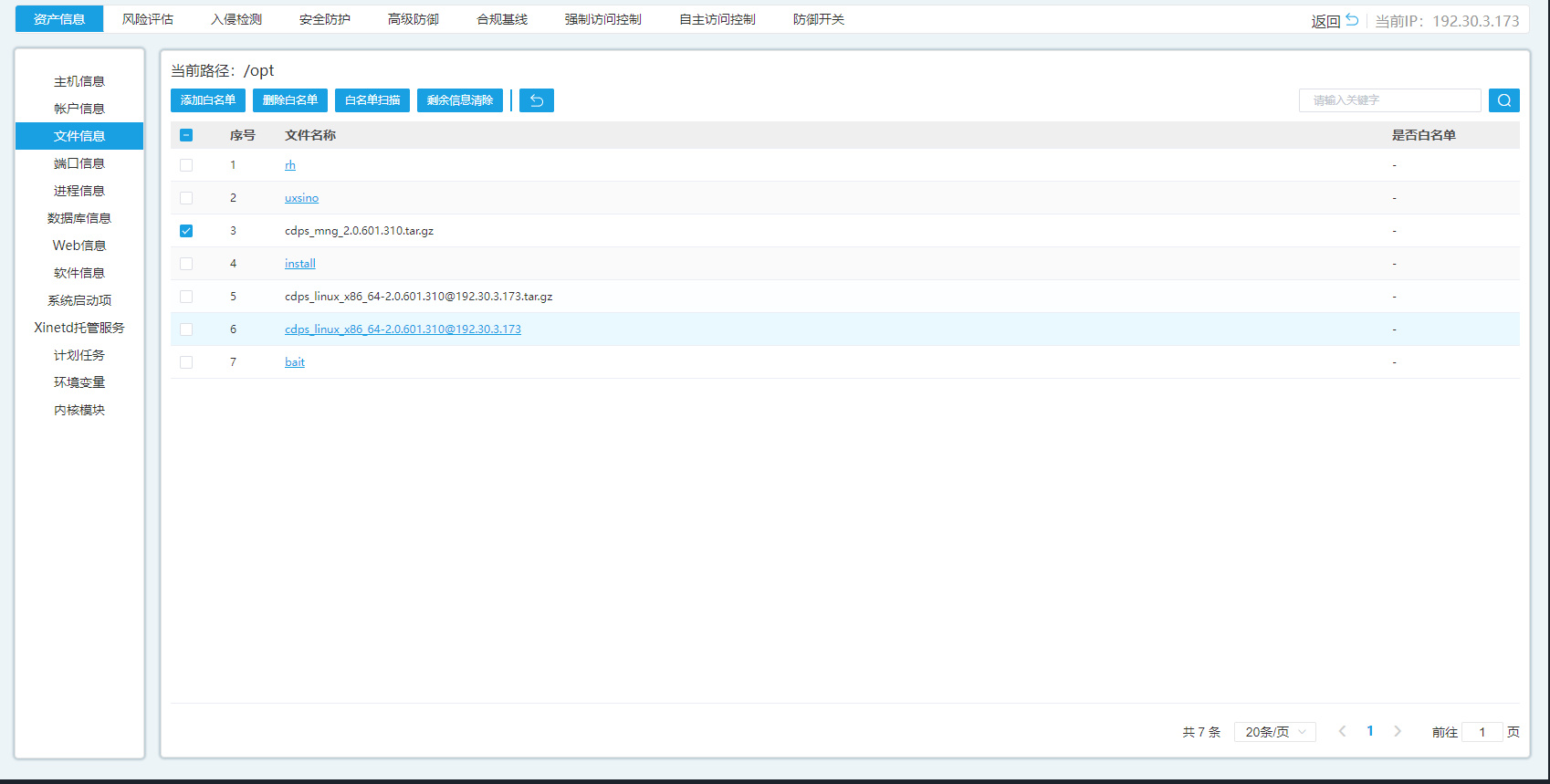Click the keyword search input field
The width and height of the screenshot is (1550, 784).
pos(1389,100)
